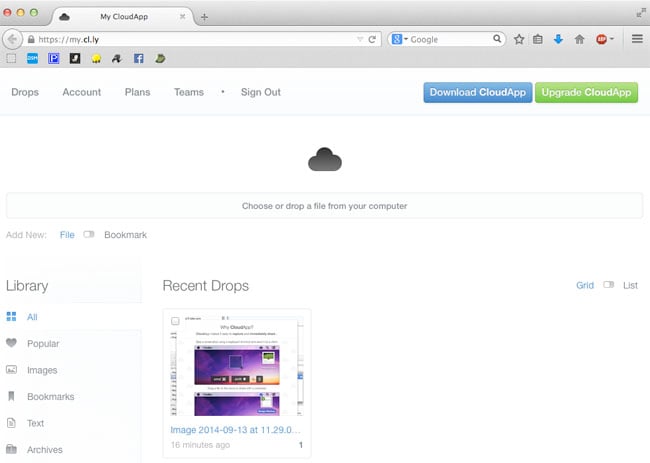This screenshot has width=650, height=463.
Task: Click the Popular heart icon
Action: coord(11,343)
